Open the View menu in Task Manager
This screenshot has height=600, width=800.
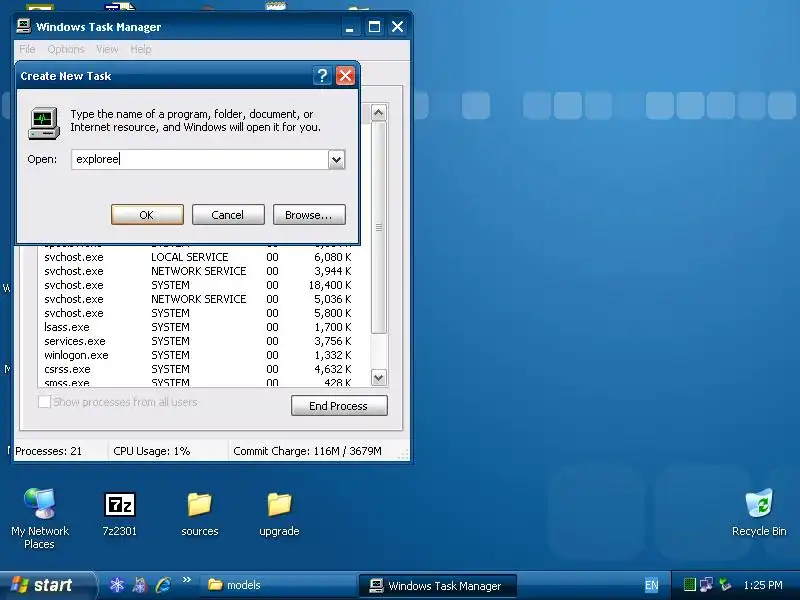[x=107, y=49]
